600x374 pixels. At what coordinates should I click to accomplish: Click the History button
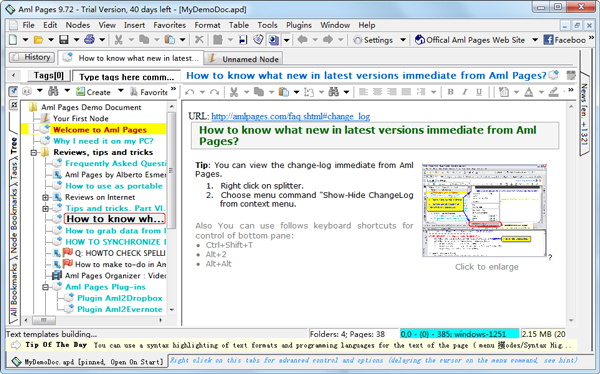coord(32,57)
